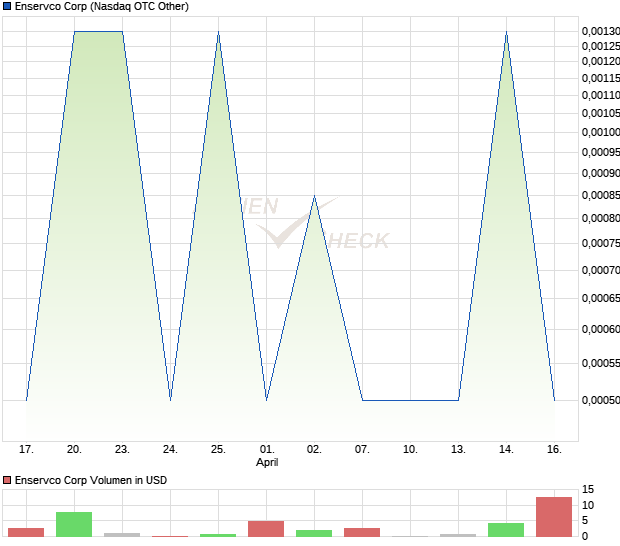Click the gray volume bar for the 23rd
Viewport: 620px width, 546px height.
[122, 535]
